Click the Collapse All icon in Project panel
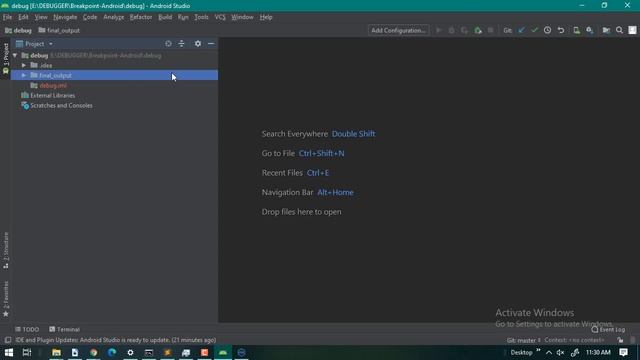 (x=182, y=44)
